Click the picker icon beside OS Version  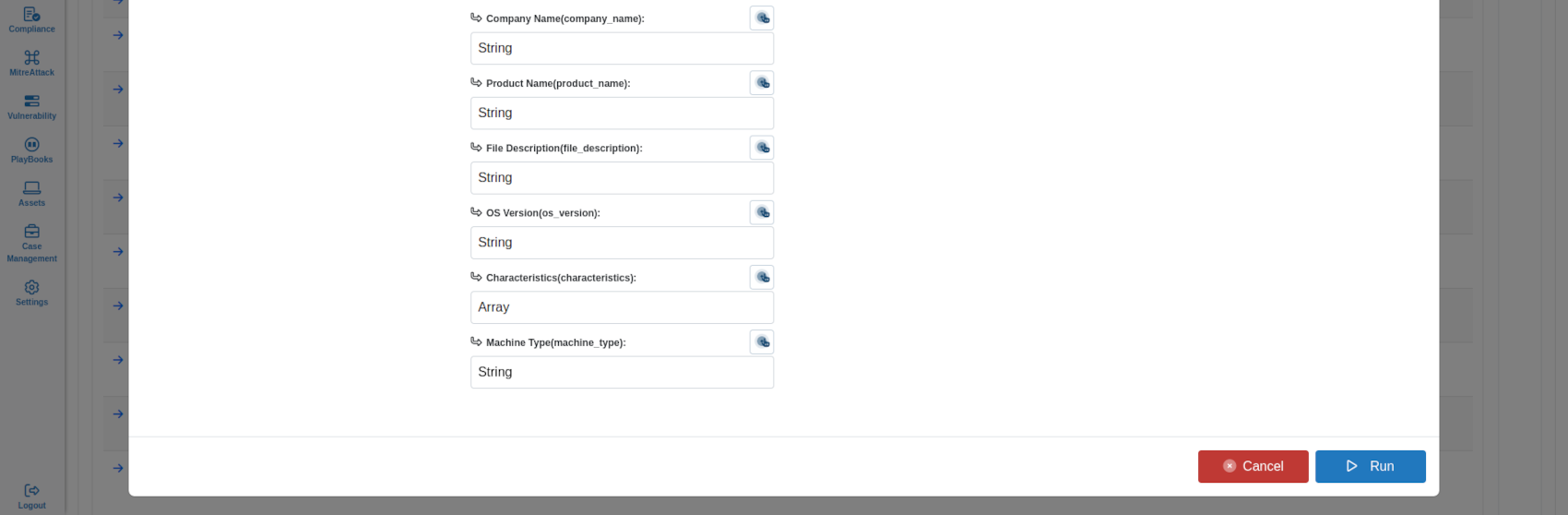762,211
